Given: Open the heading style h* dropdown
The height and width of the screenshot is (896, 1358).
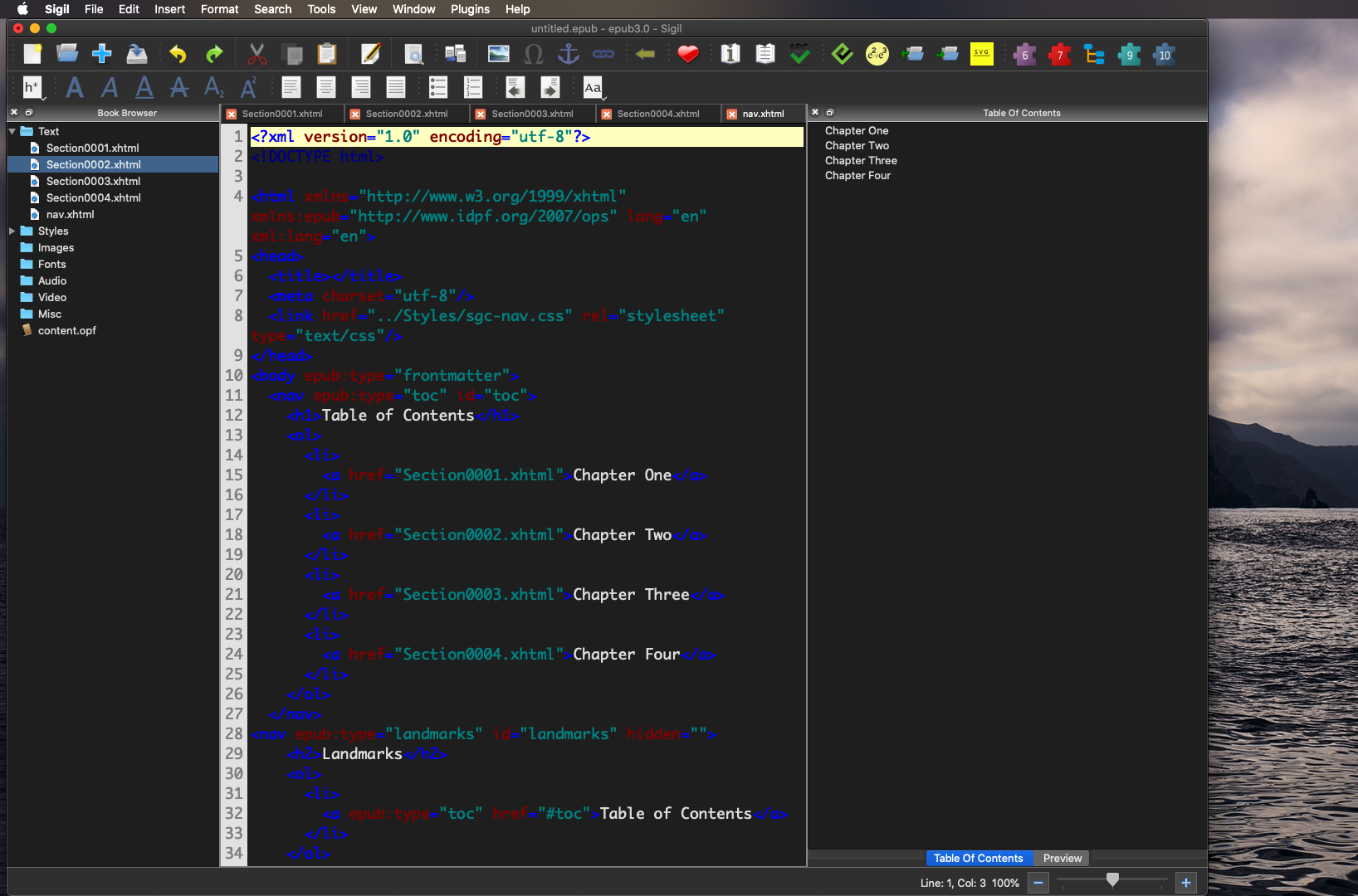Looking at the screenshot, I should point(32,87).
